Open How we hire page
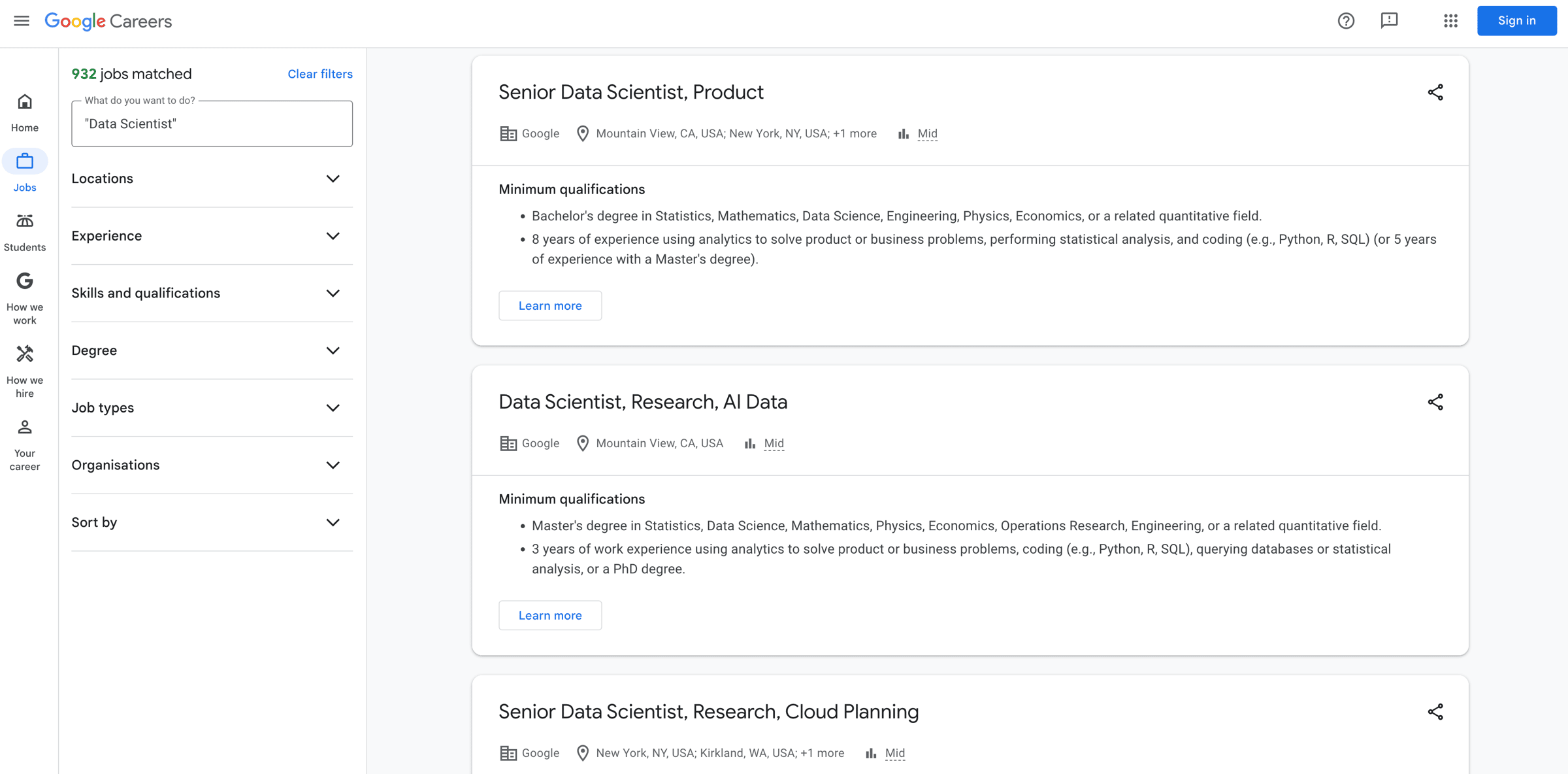This screenshot has height=774, width=1568. coord(25,371)
